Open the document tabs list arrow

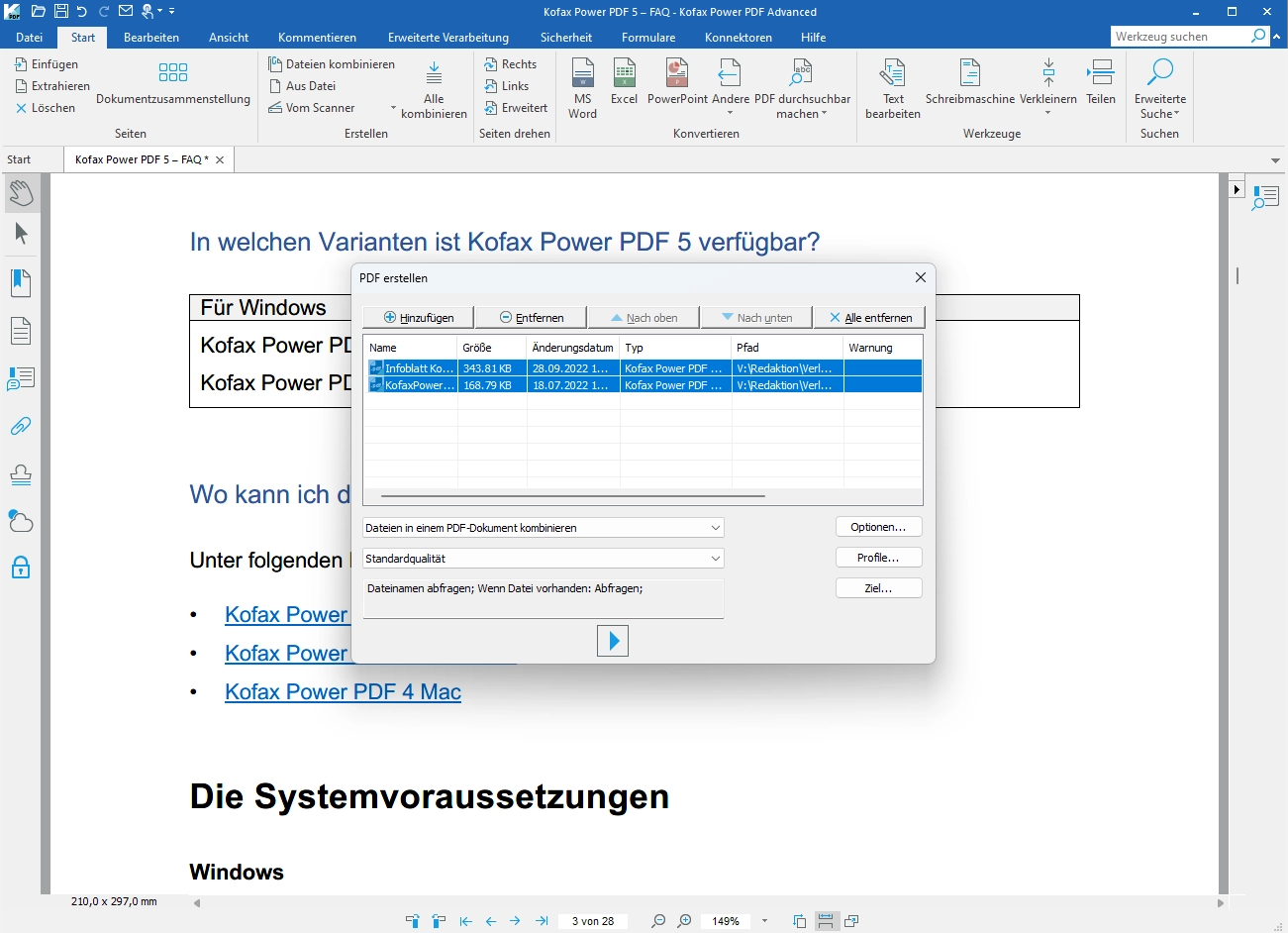tap(1275, 159)
